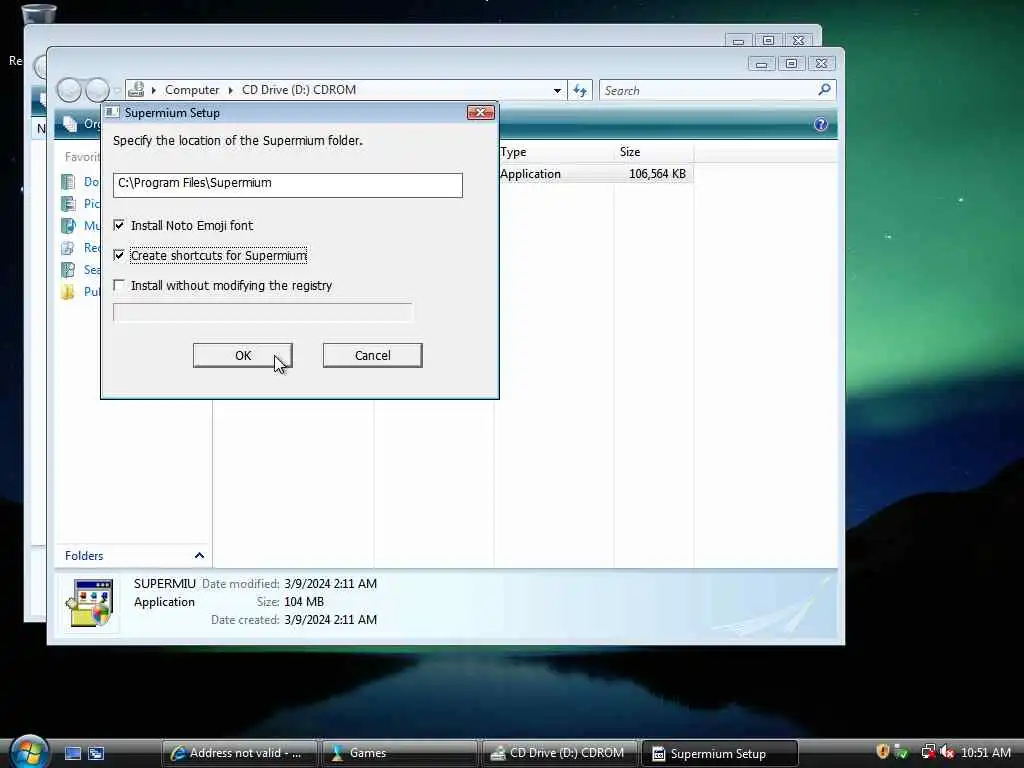Switch to Supermium Setup taskbar button

pos(720,753)
